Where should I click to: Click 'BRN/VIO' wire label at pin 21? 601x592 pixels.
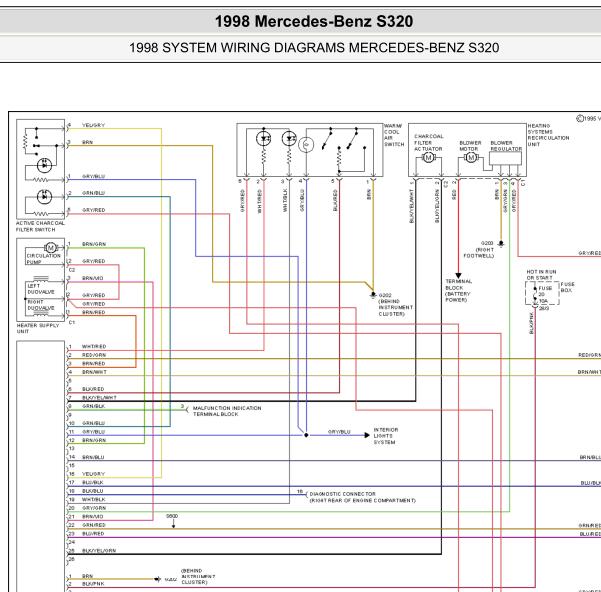tap(93, 517)
